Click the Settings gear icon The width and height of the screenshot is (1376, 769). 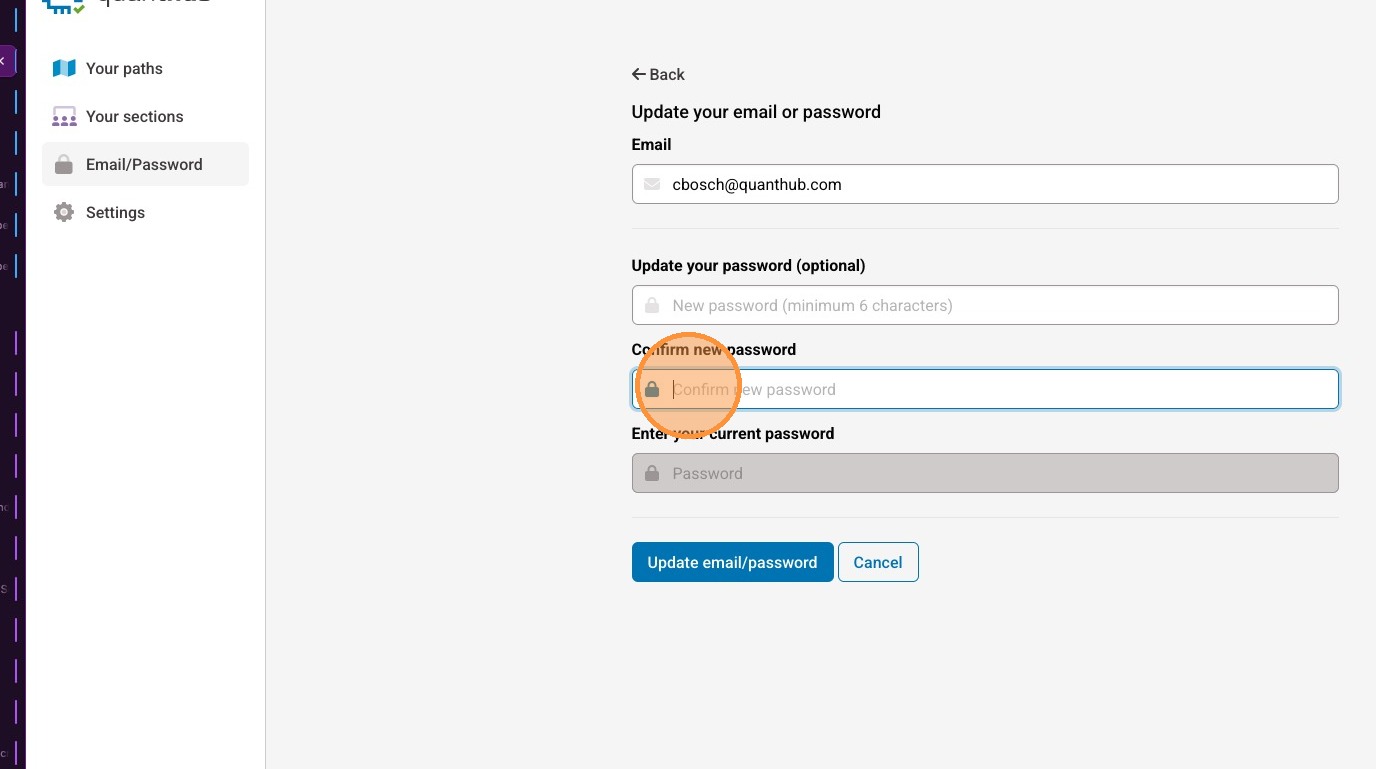click(64, 213)
